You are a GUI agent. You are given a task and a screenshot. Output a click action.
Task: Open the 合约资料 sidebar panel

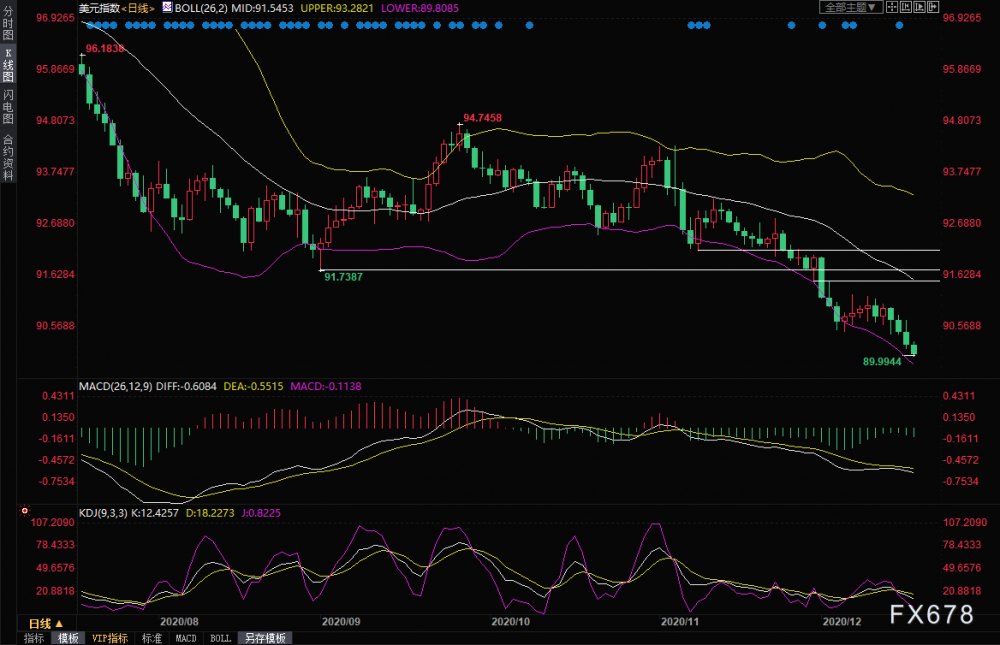click(8, 157)
